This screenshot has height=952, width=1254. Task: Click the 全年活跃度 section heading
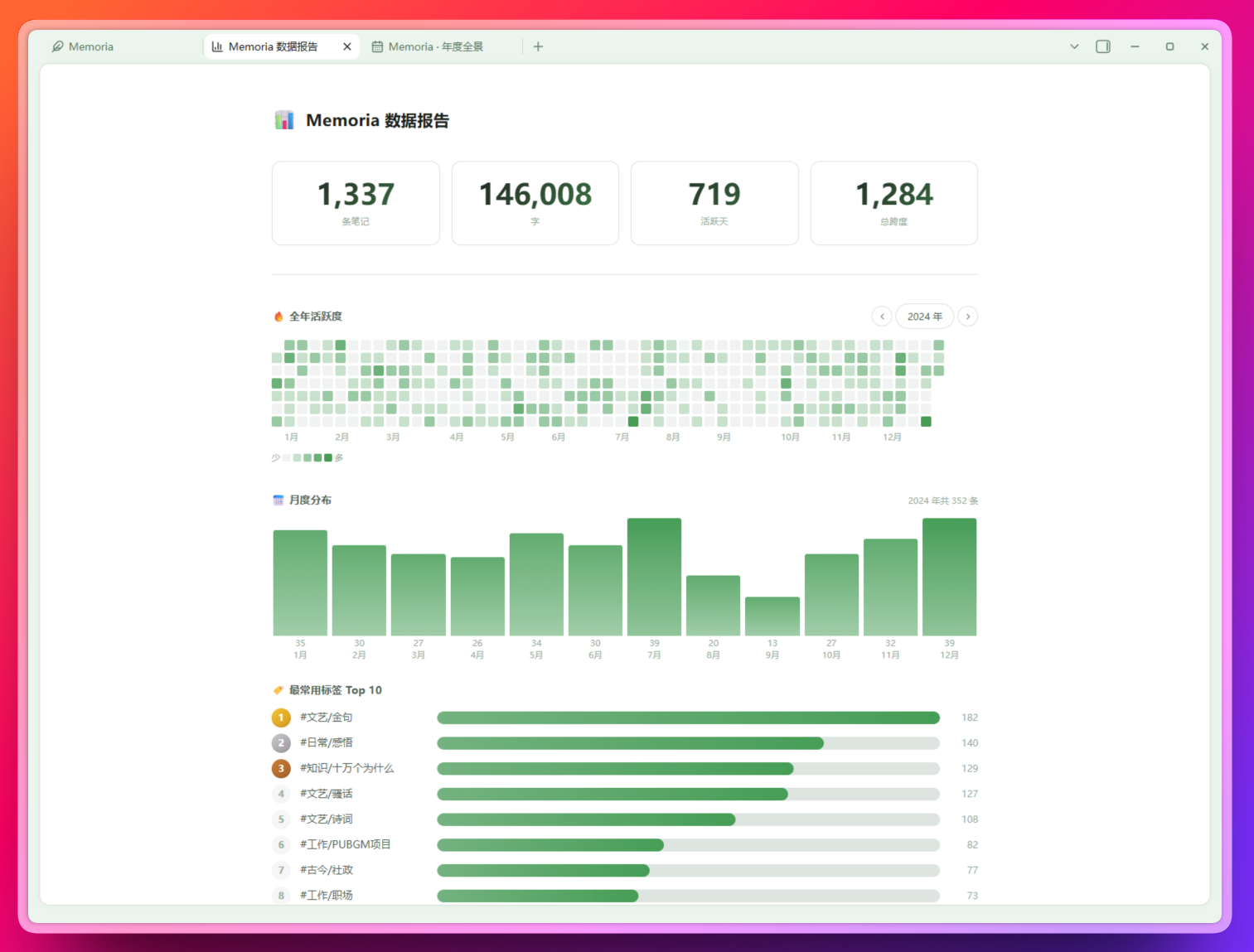tap(316, 317)
